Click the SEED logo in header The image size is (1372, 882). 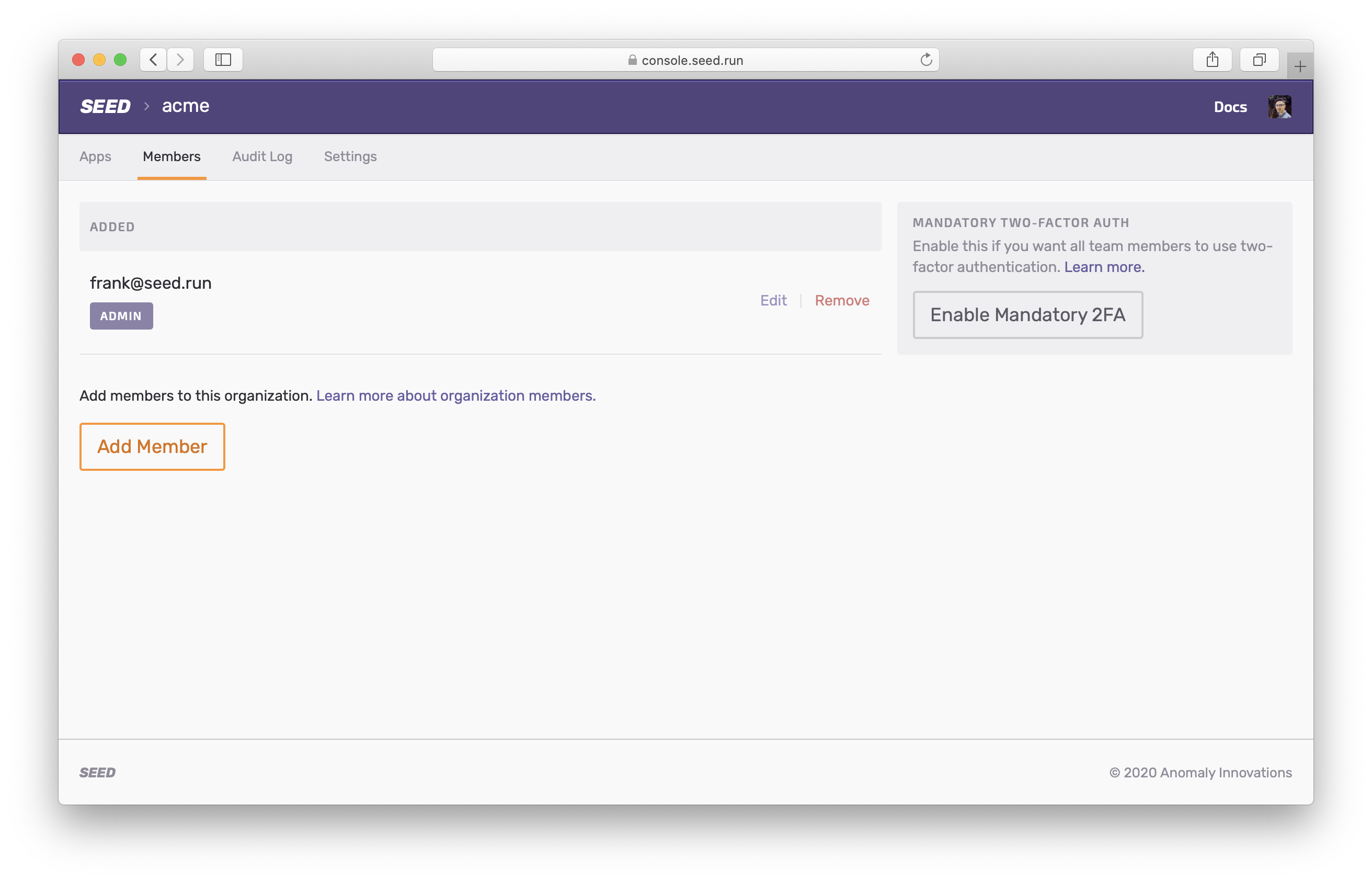click(105, 107)
